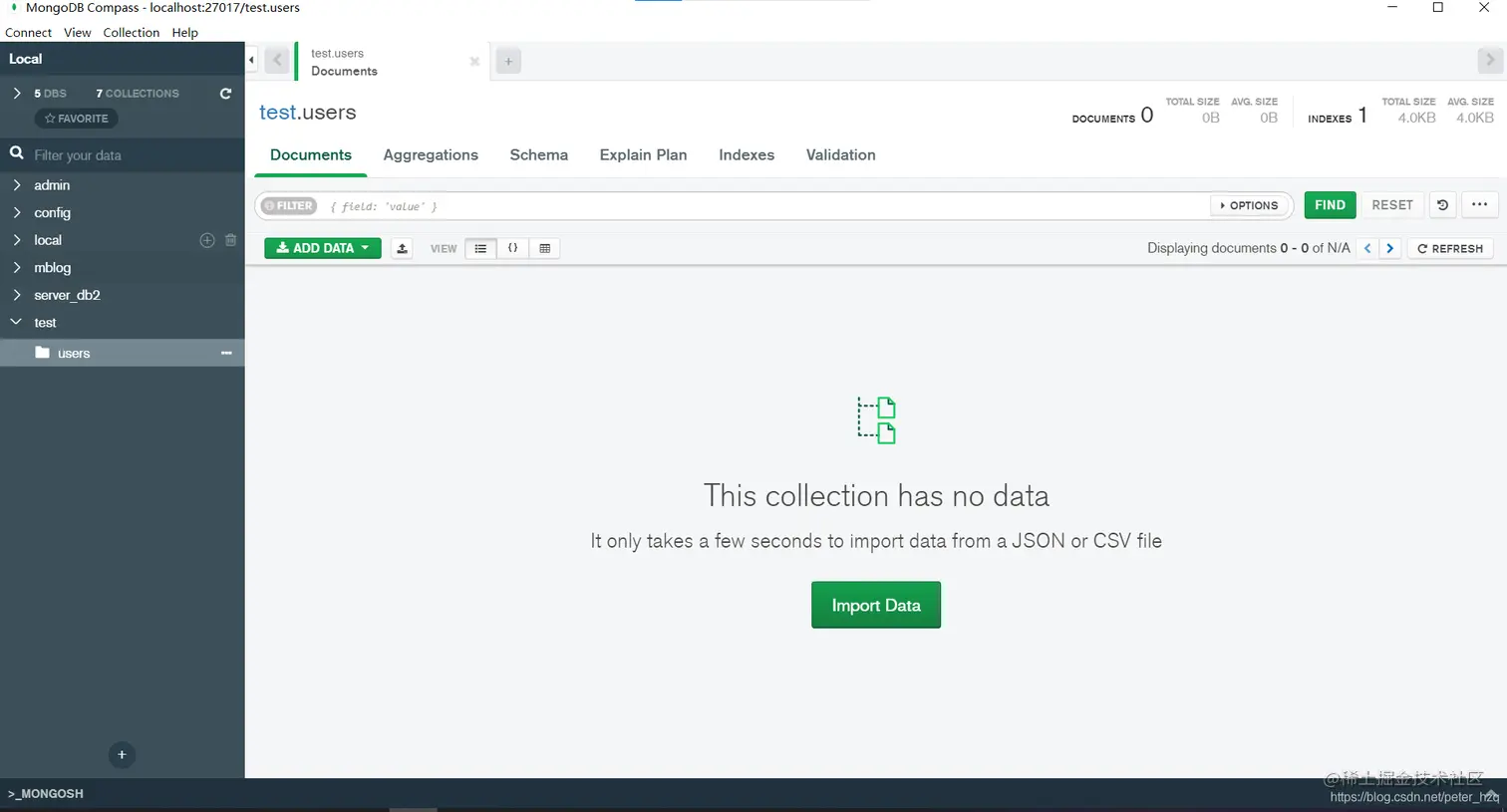Click the users folder icon
Viewport: 1507px width, 812px height.
42,353
